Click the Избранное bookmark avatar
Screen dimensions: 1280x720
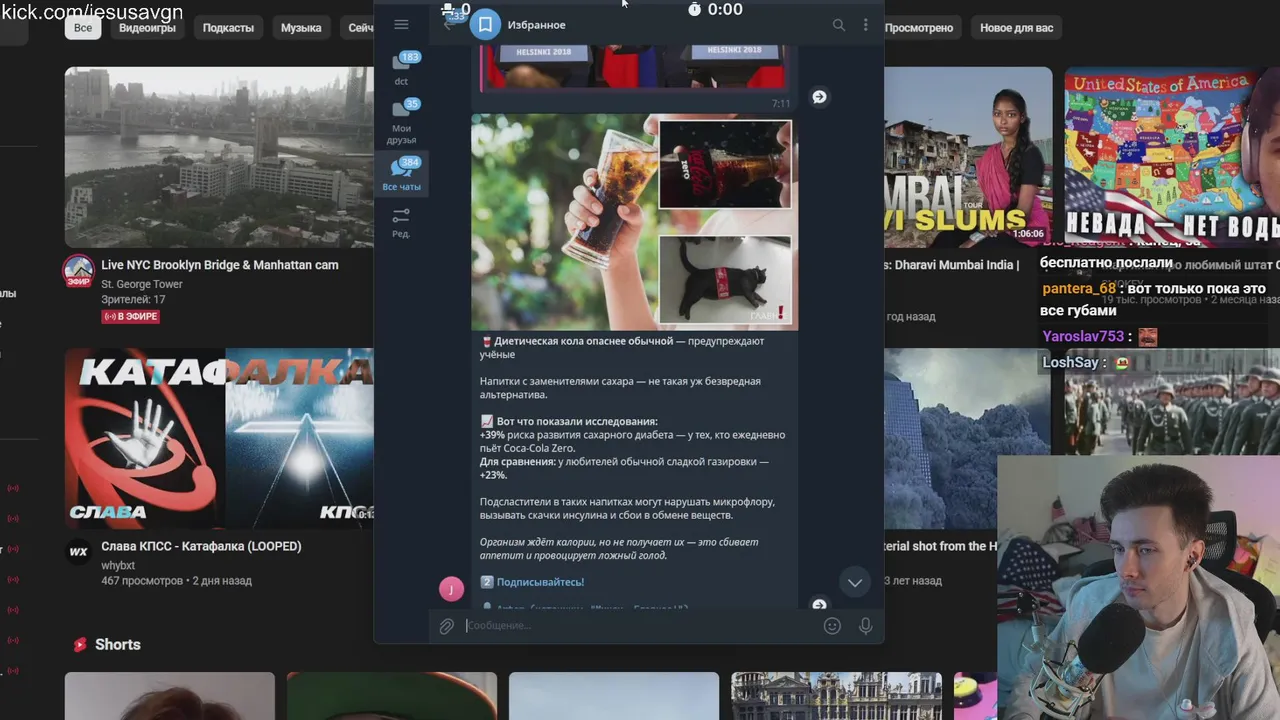[485, 25]
